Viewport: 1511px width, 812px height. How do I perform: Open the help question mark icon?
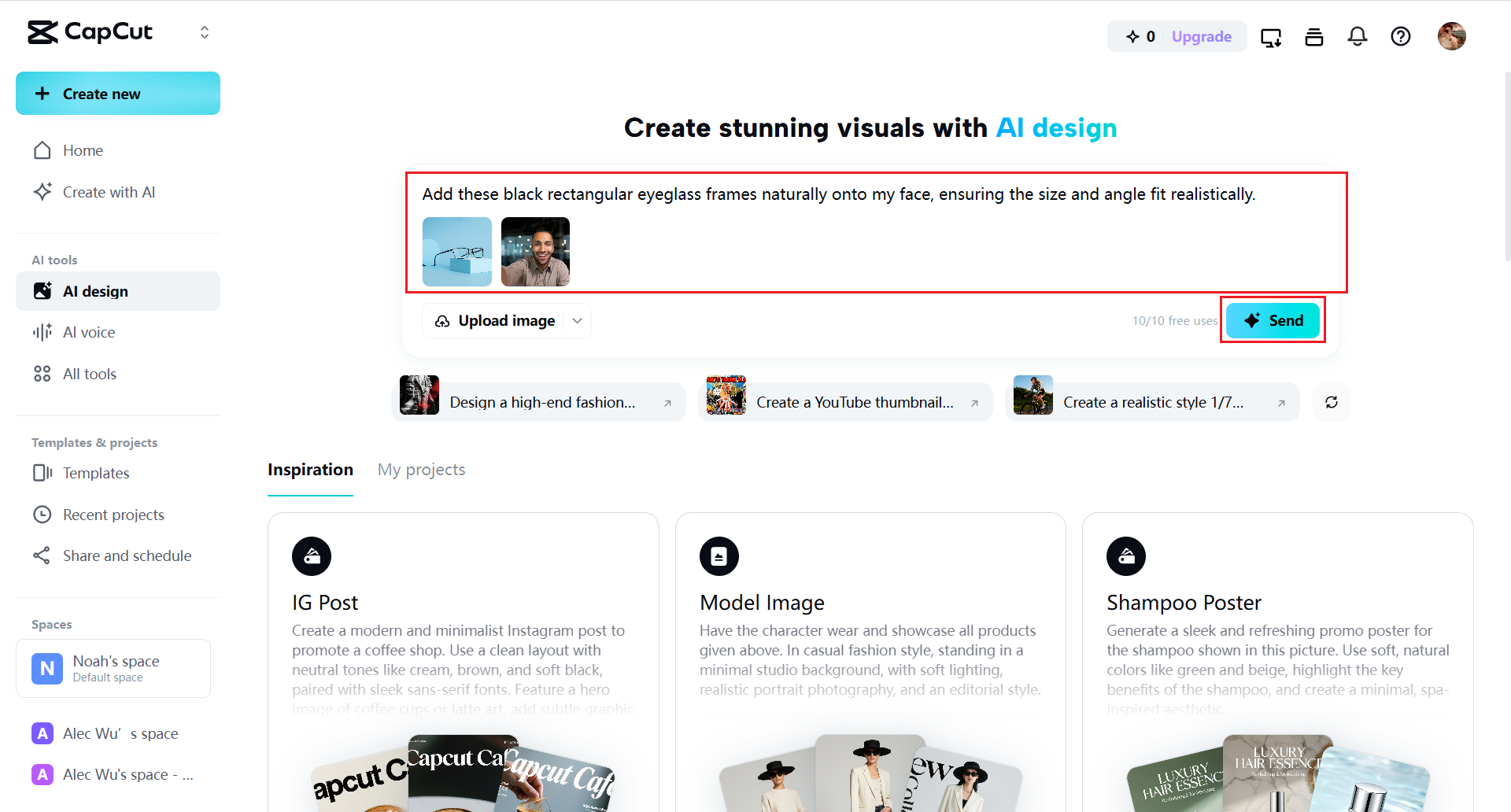click(x=1400, y=36)
